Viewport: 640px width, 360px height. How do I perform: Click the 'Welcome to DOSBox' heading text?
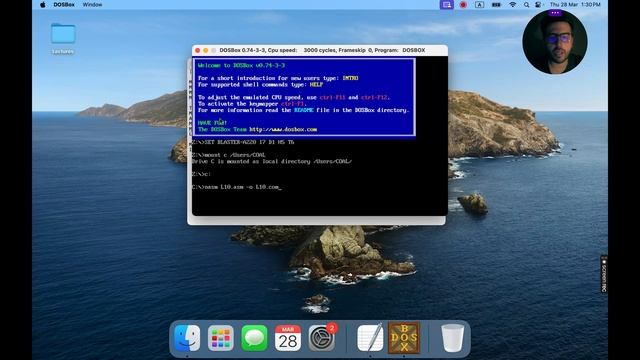click(241, 65)
